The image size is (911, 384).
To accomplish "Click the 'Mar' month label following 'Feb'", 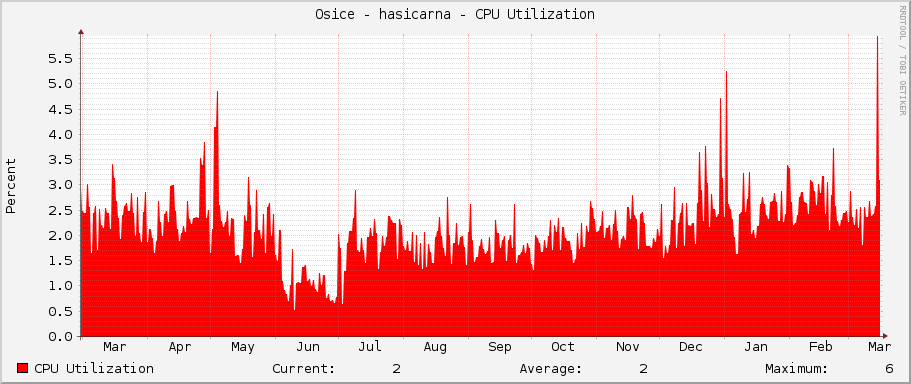I will [x=880, y=347].
